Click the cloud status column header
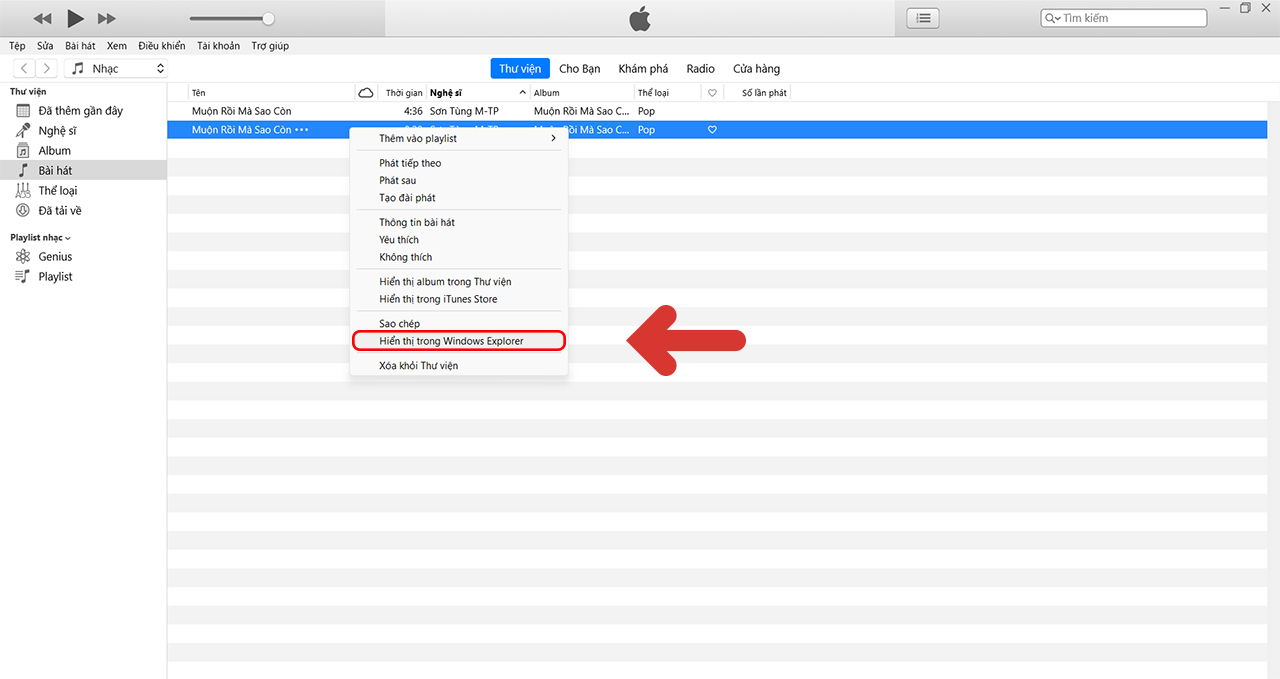 [366, 93]
